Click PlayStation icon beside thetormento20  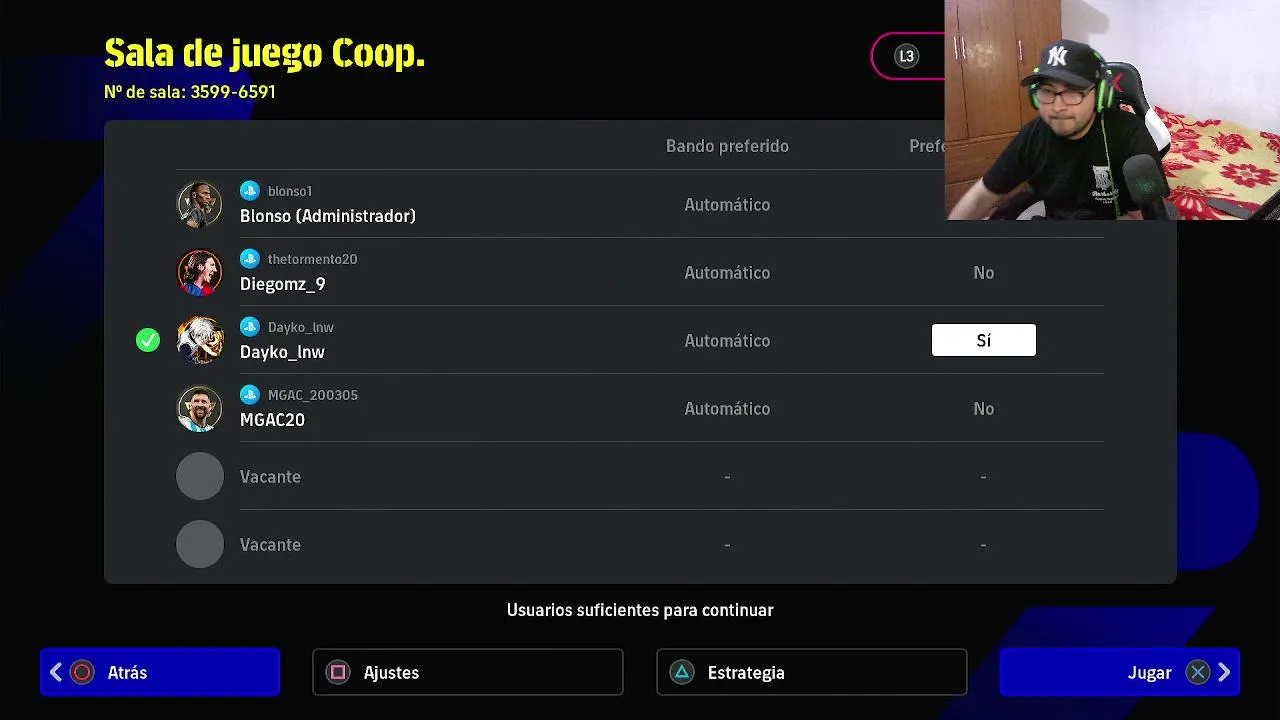(250, 259)
